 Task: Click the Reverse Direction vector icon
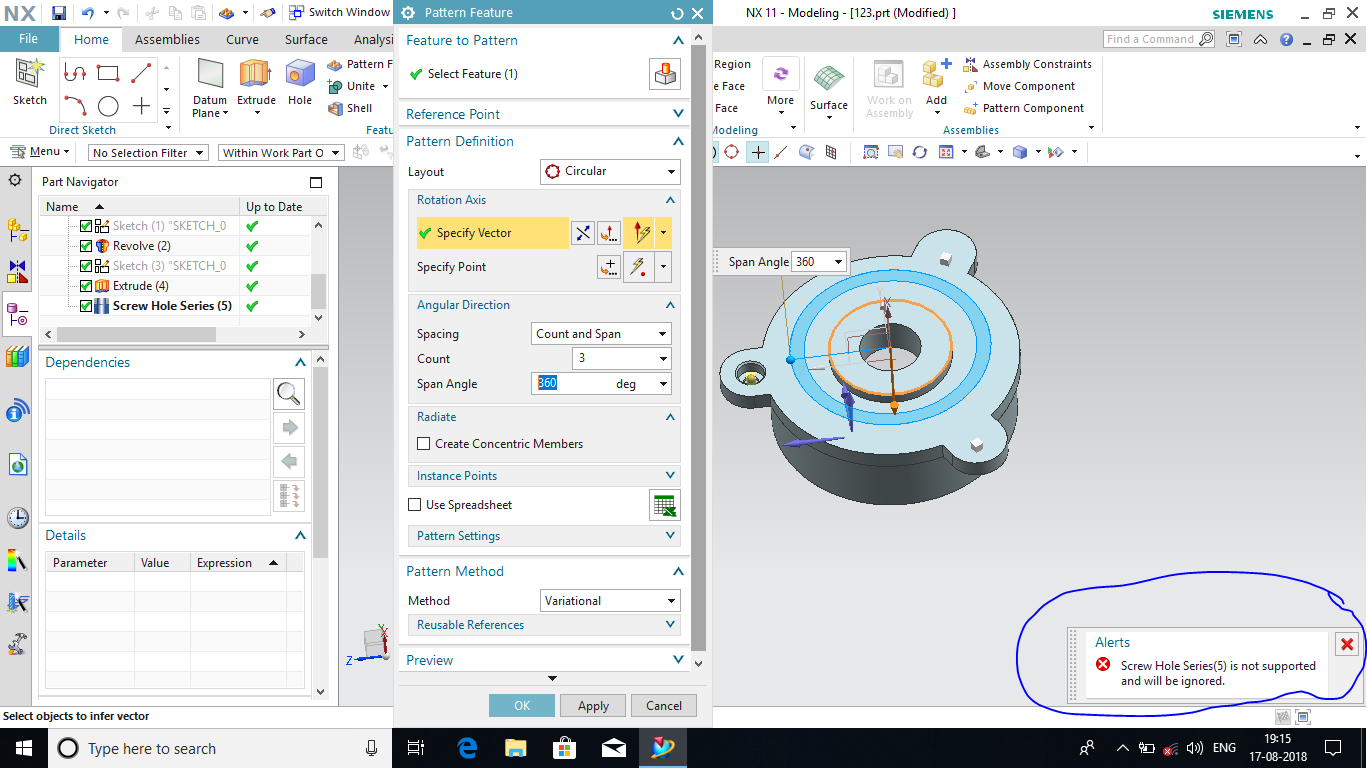coord(583,233)
